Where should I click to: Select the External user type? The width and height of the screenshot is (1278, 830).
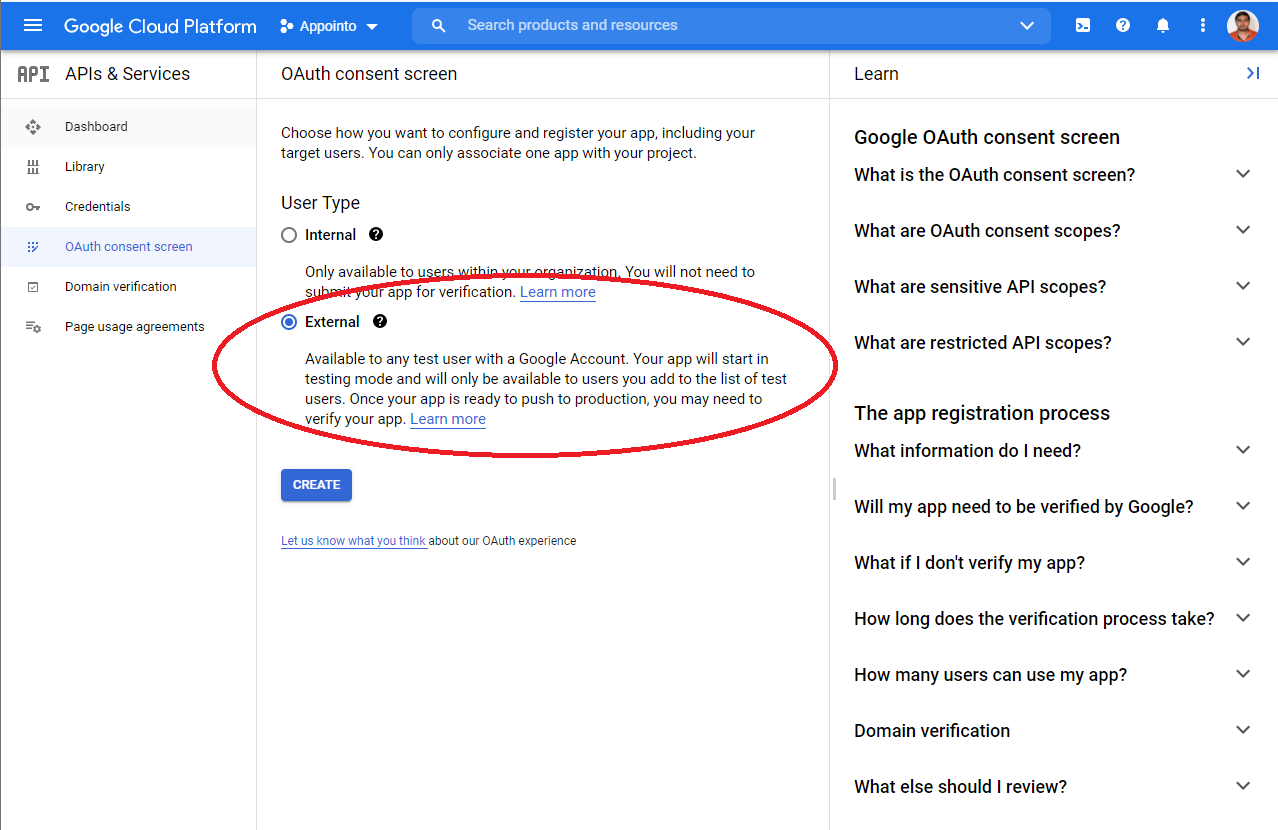[x=289, y=322]
